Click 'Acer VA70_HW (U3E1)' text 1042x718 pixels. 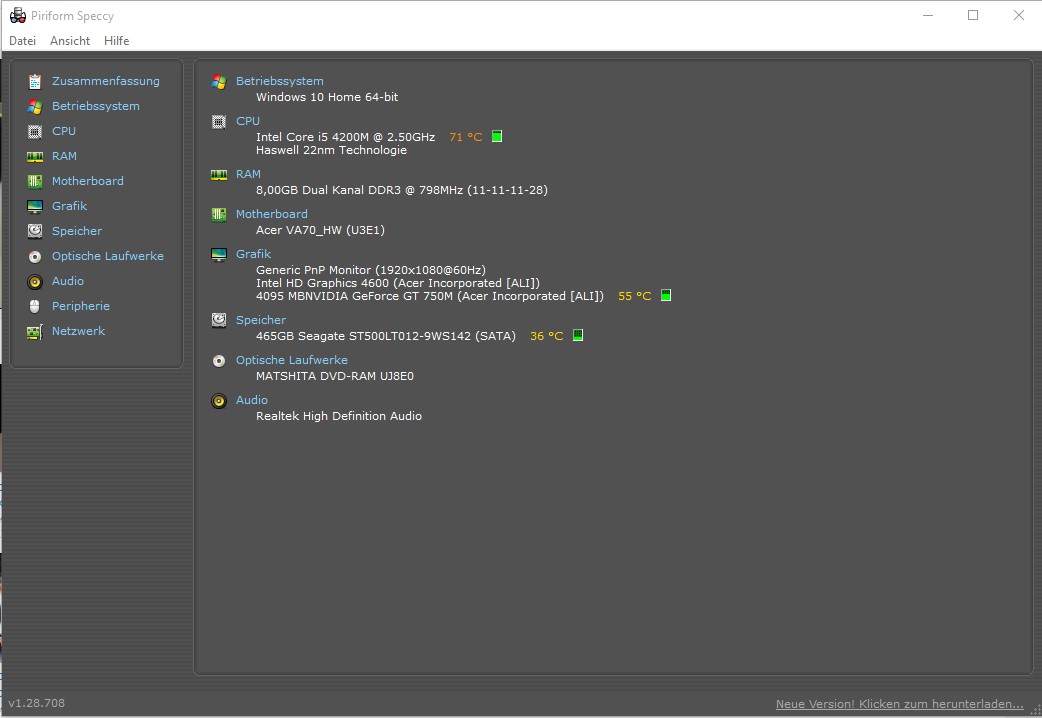320,230
